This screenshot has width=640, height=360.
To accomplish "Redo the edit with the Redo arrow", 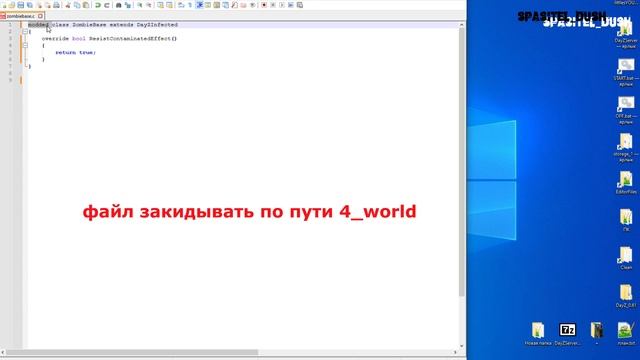I will (x=107, y=5).
